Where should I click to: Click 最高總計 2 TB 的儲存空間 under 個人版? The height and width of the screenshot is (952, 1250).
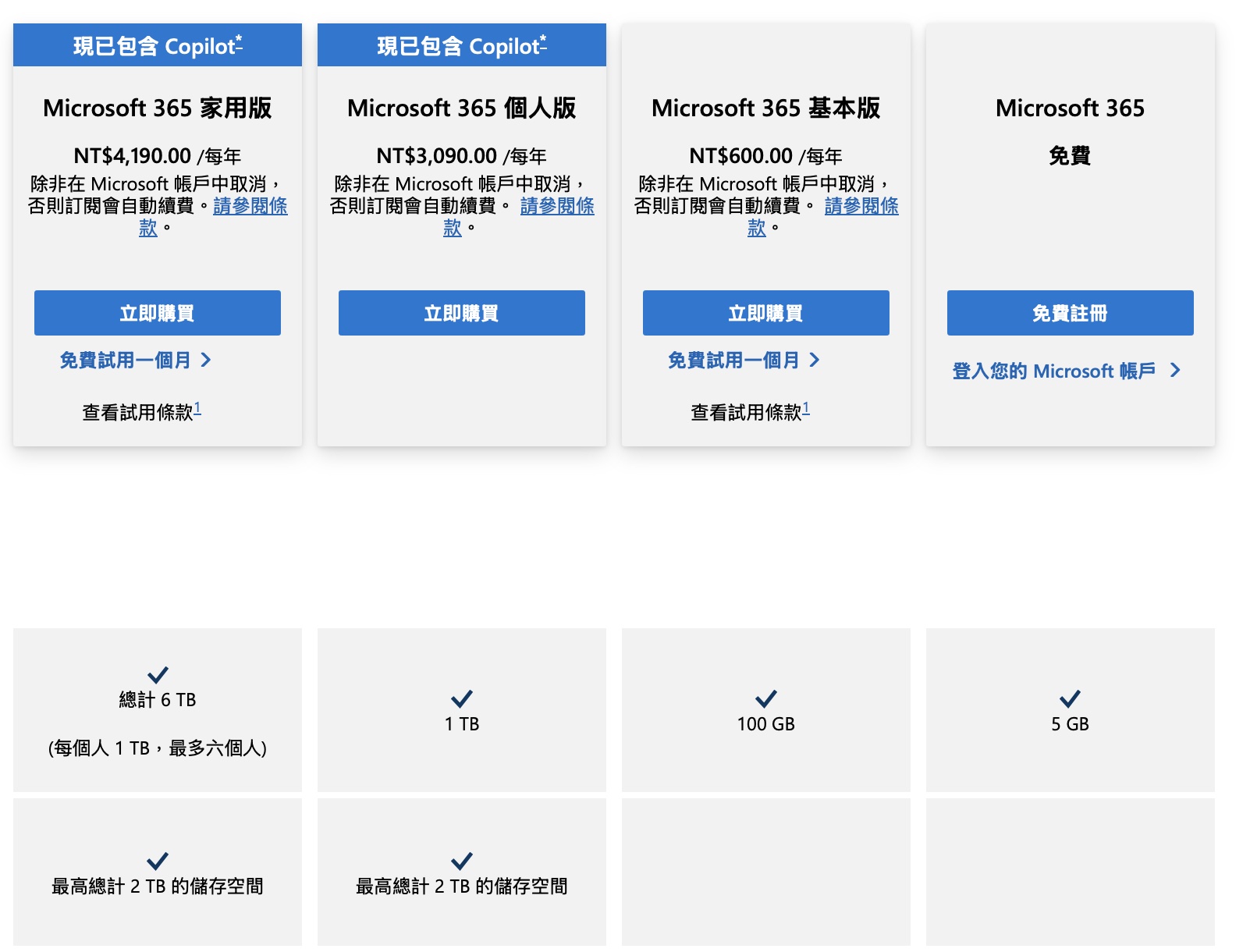point(462,886)
